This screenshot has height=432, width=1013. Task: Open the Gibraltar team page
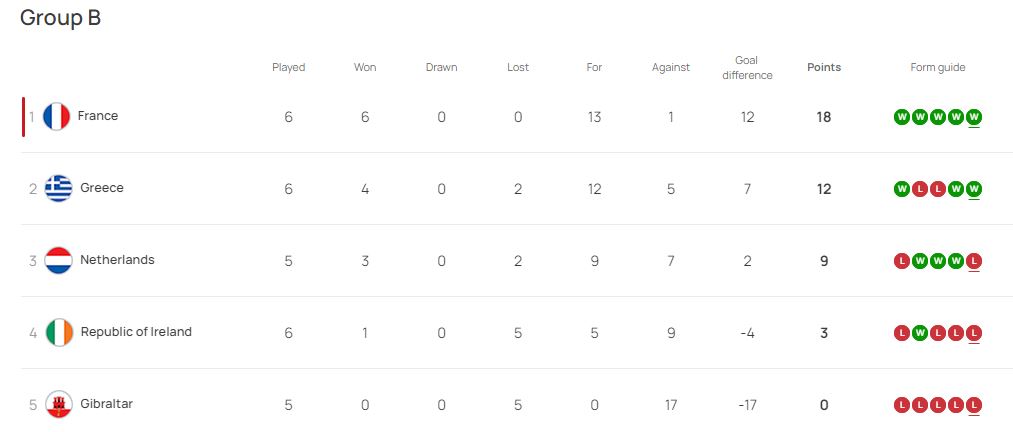[x=107, y=404]
